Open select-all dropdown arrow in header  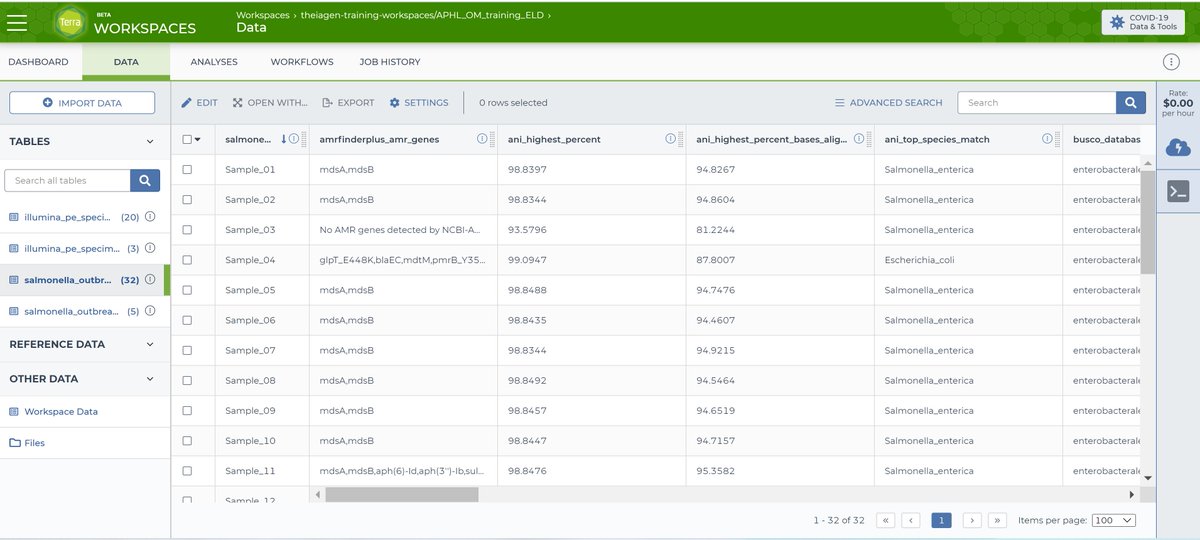point(198,140)
